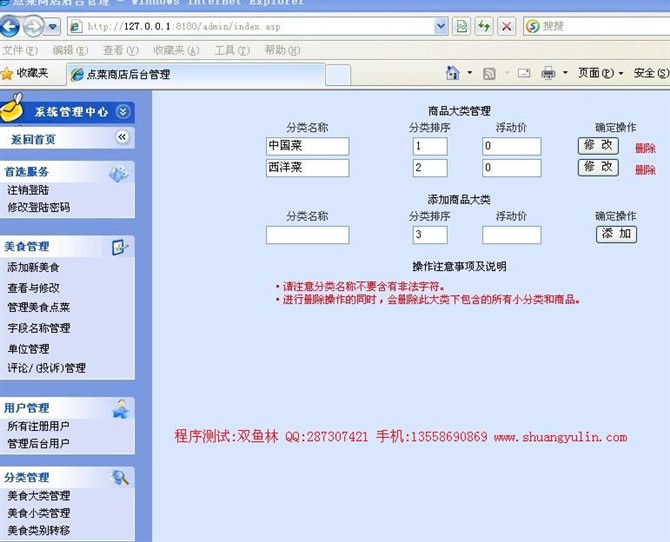The height and width of the screenshot is (542, 670).
Task: Click 修改 button for 西洋菜 row
Action: click(x=599, y=167)
